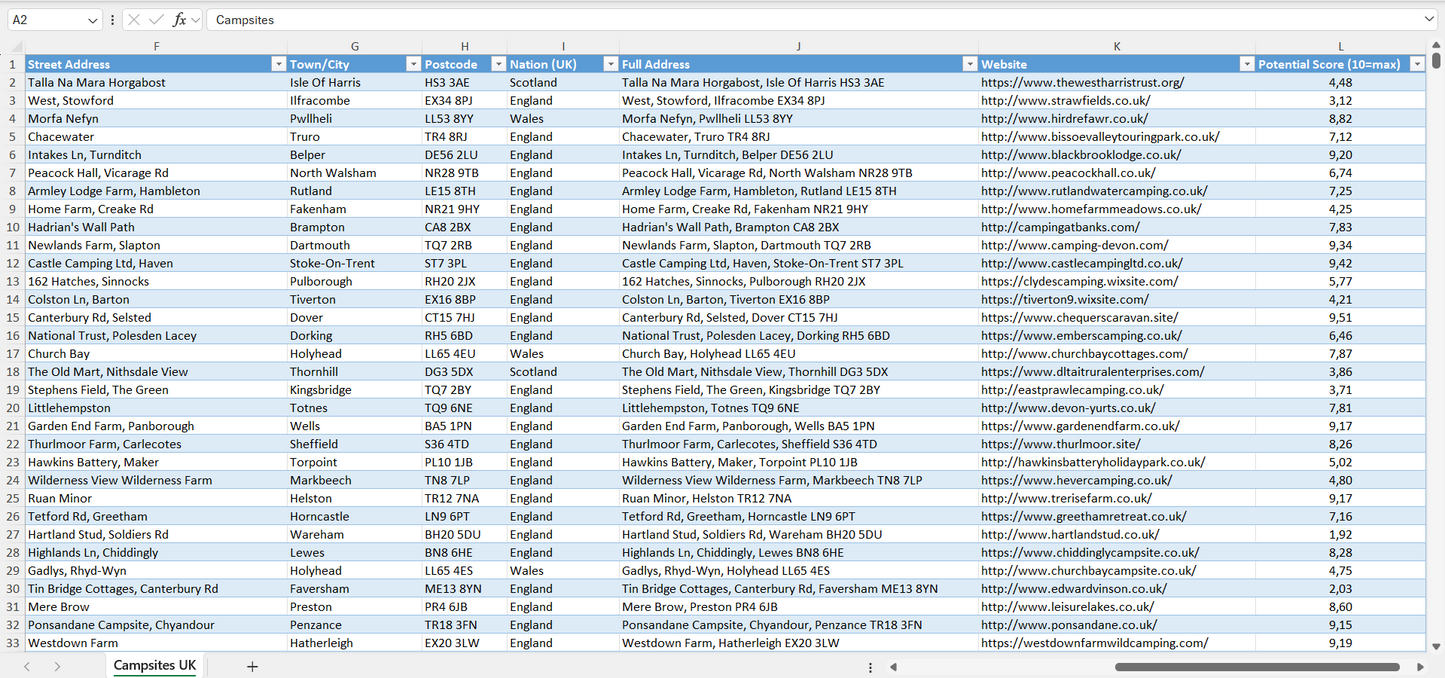Select row 10 by clicking its row number
Viewport: 1445px width, 678px height.
[x=14, y=226]
